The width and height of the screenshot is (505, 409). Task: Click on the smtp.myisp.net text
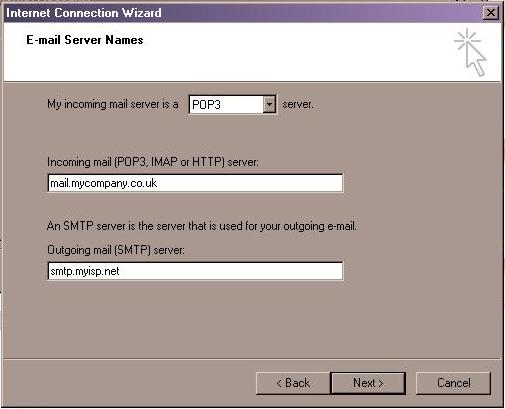tap(85, 271)
